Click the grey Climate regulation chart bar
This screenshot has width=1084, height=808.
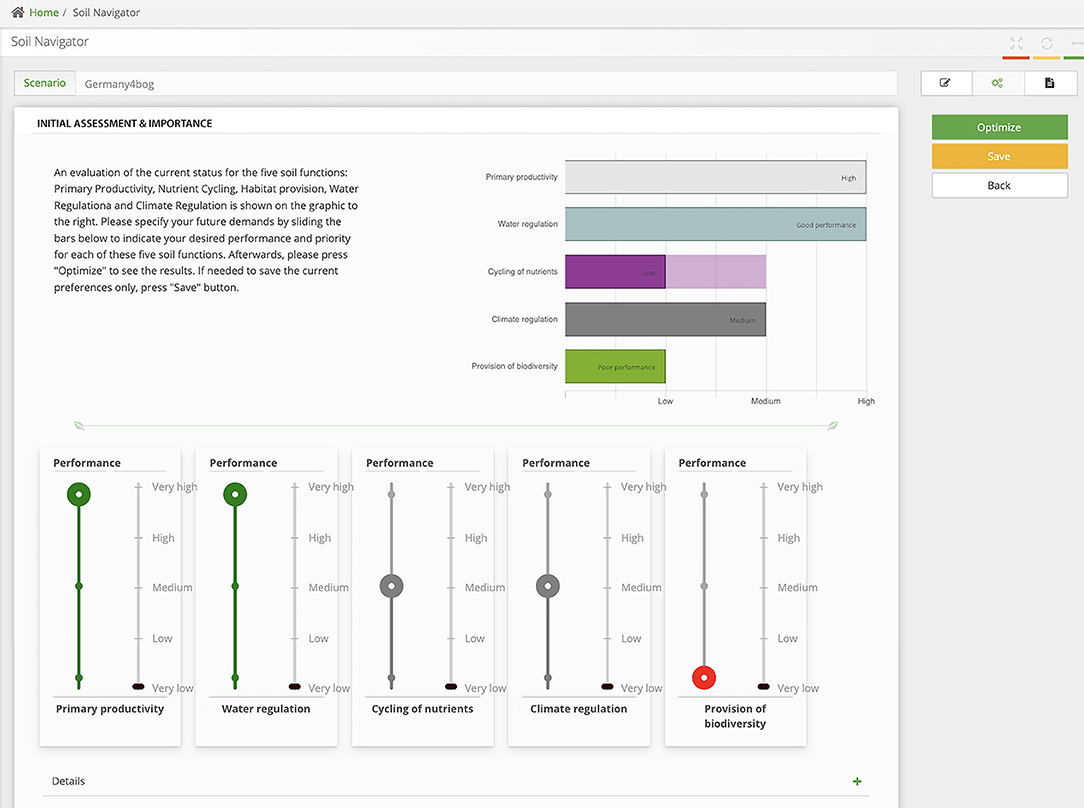pos(665,319)
